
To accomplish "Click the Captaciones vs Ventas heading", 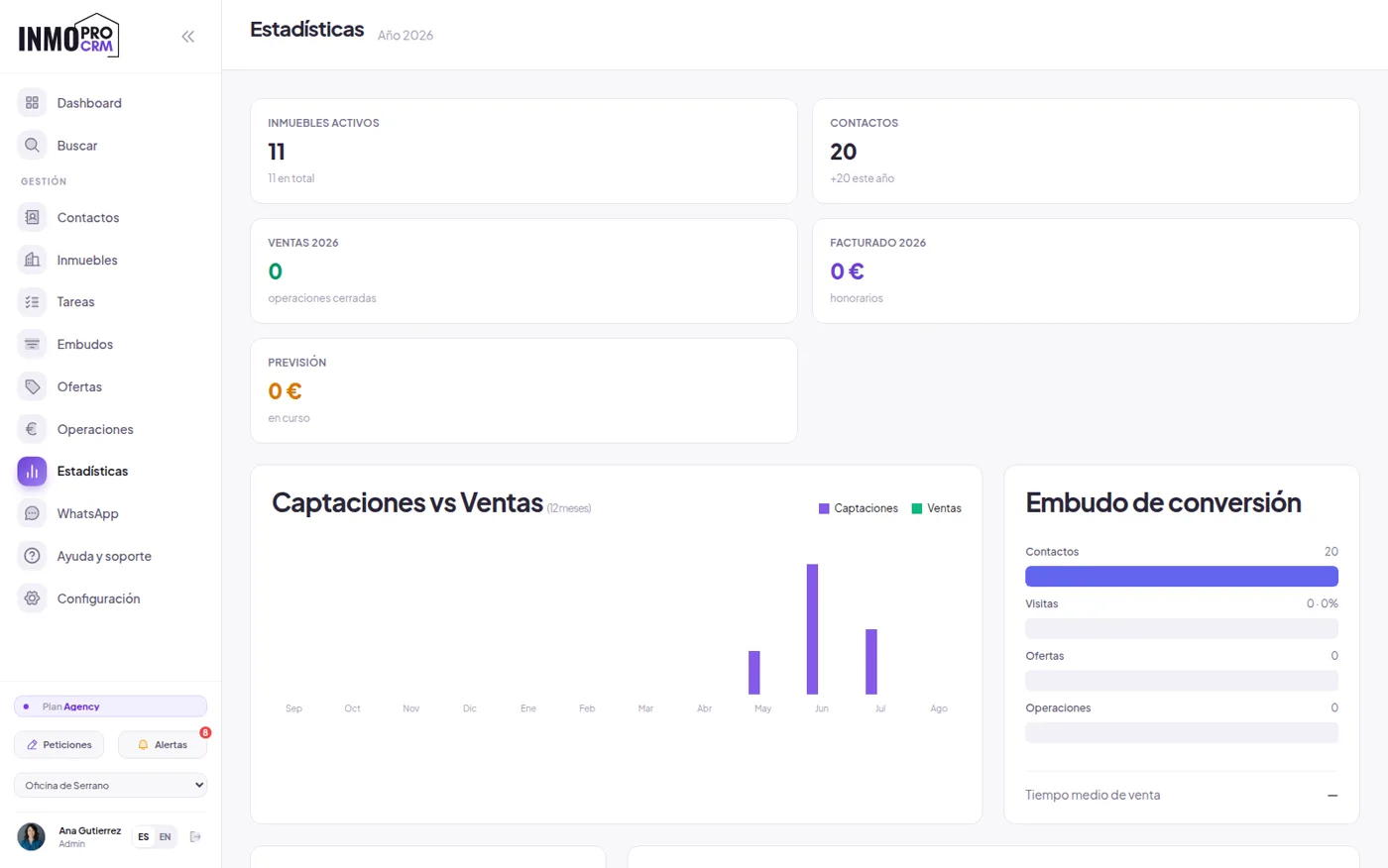I will [x=407, y=502].
